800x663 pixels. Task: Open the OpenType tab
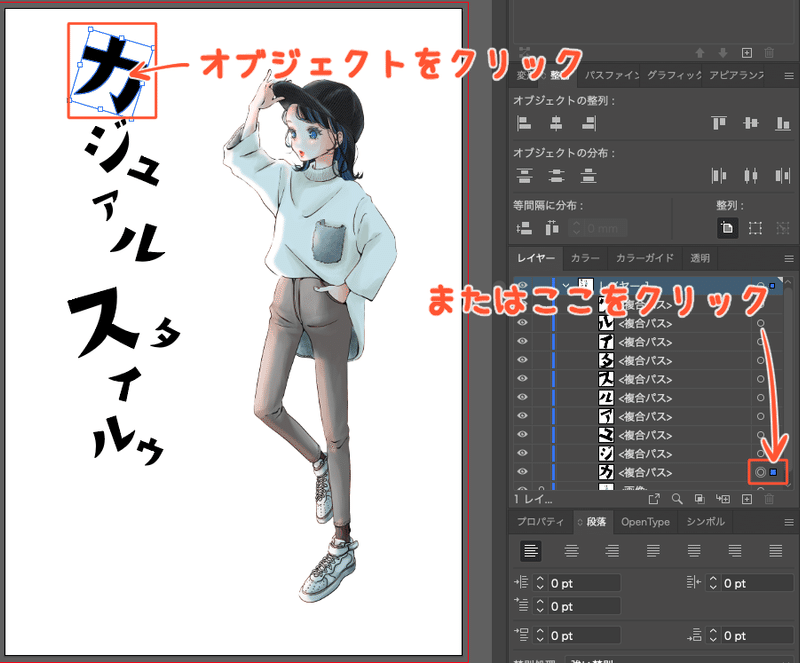(645, 522)
